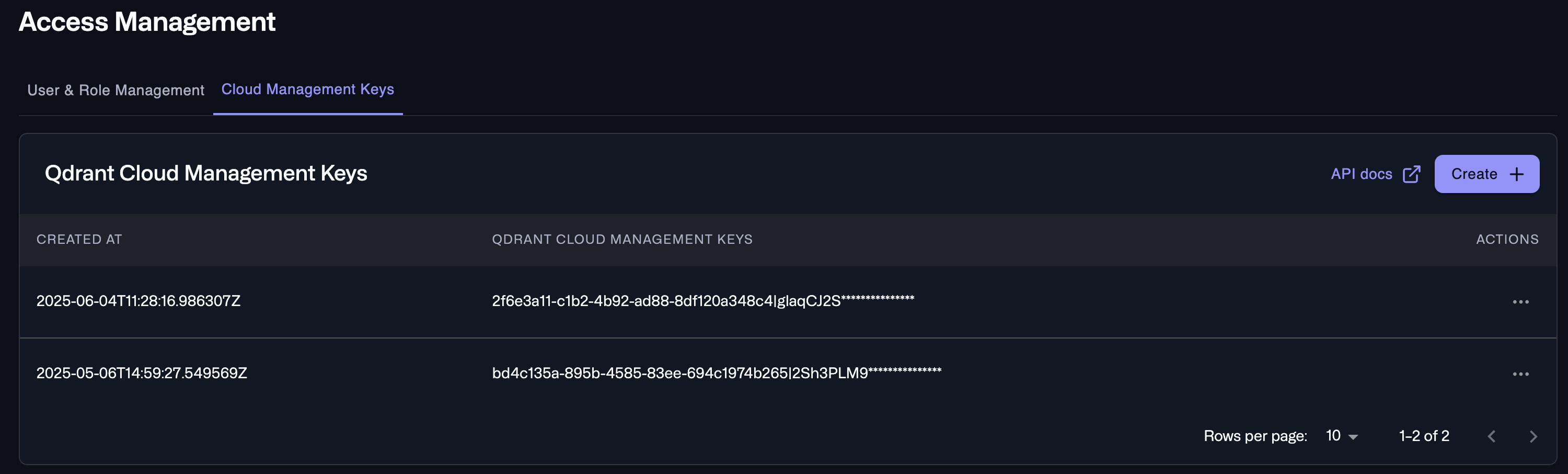This screenshot has height=474, width=1568.
Task: Click the right pagination chevron
Action: pos(1532,436)
